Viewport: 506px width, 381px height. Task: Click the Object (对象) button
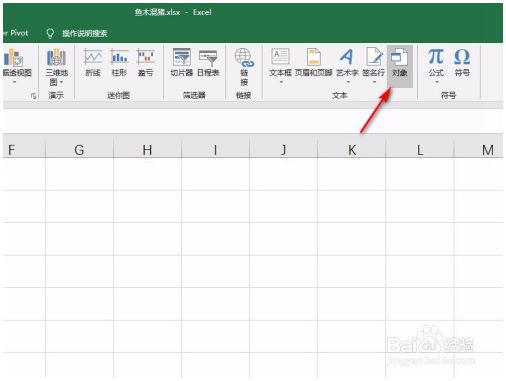[x=399, y=65]
